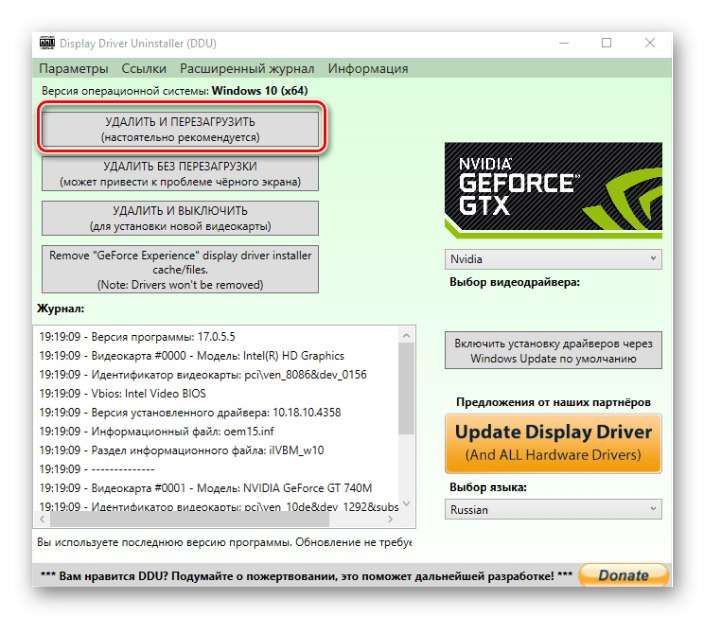Click the update status message text
This screenshot has height=619, width=705.
coord(224,542)
